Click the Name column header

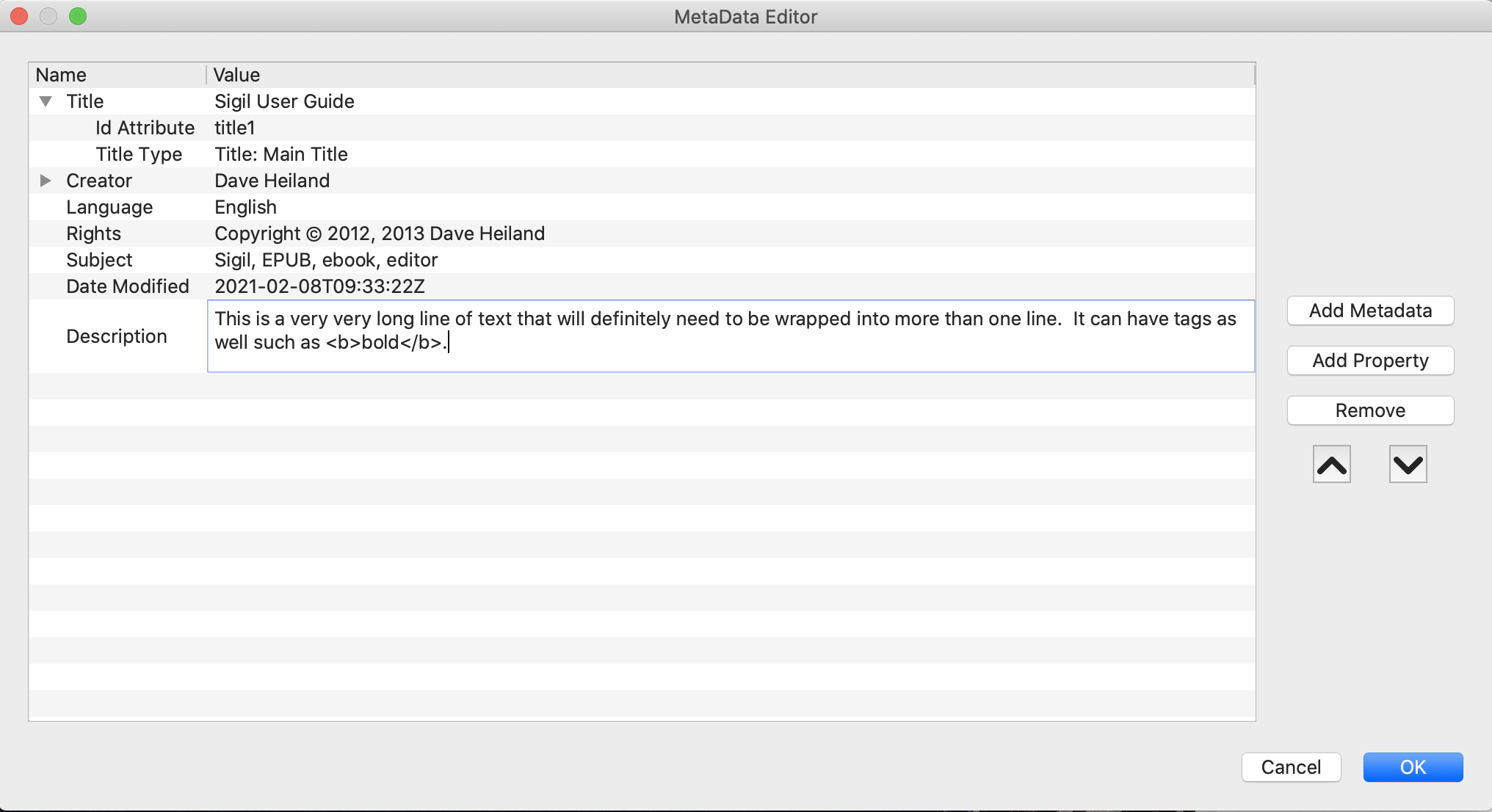click(x=61, y=75)
